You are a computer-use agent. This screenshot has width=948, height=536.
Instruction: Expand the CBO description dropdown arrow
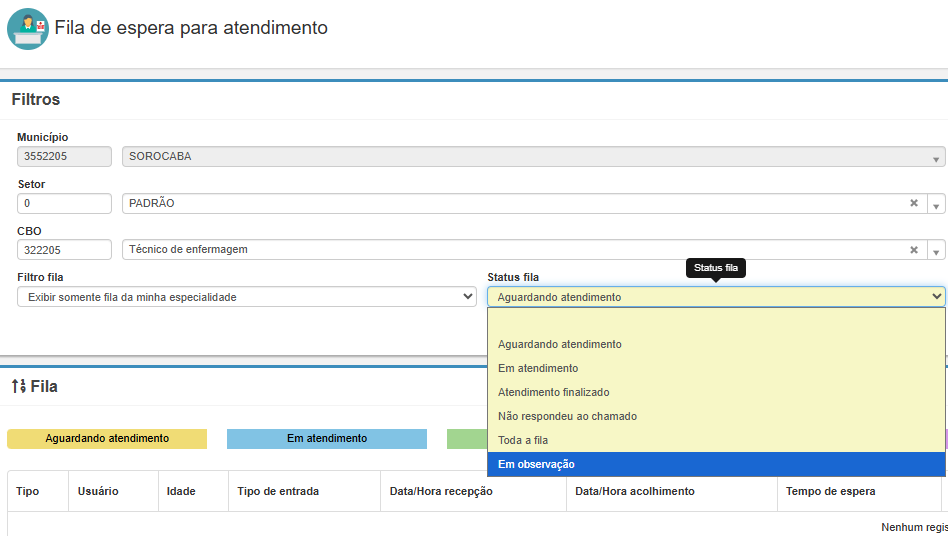[x=936, y=251]
